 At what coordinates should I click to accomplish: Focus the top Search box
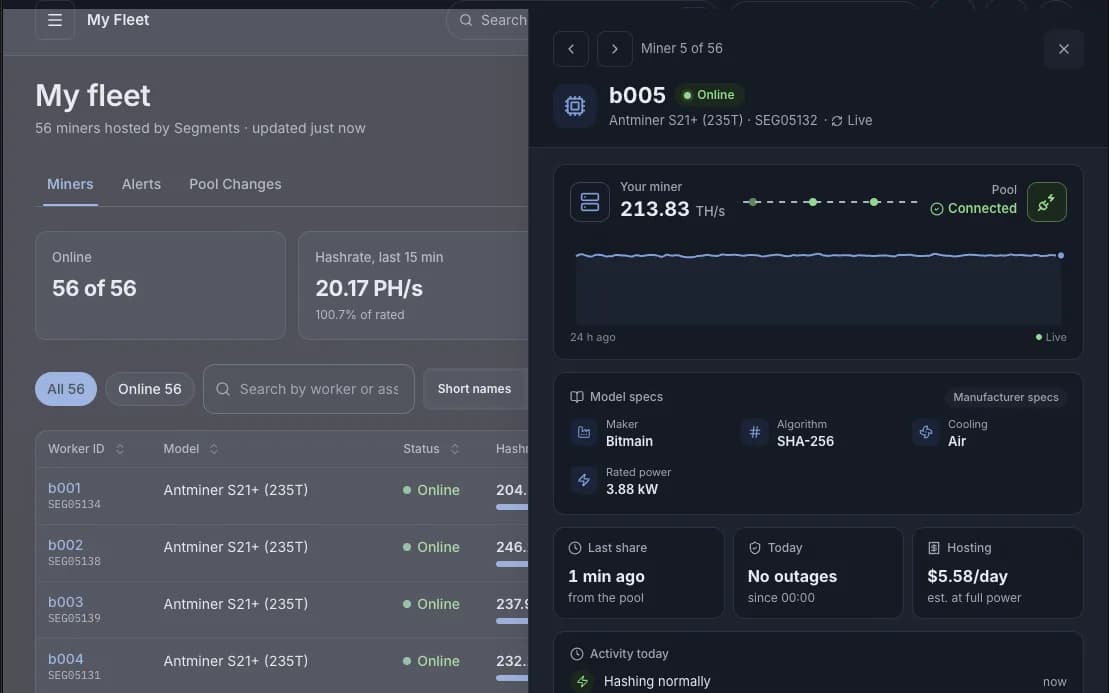click(x=488, y=20)
